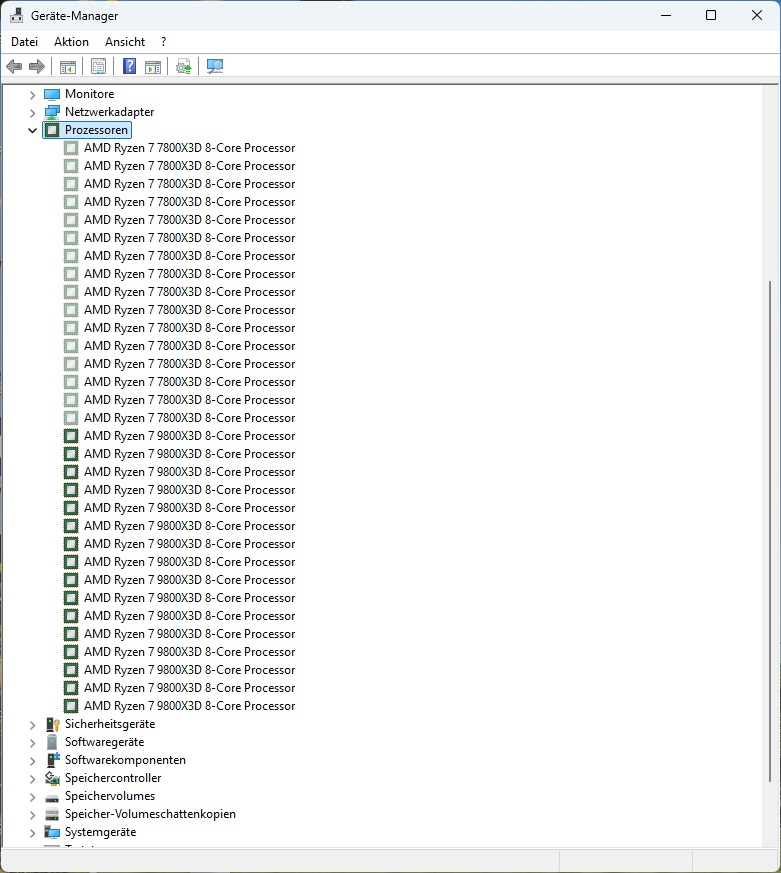This screenshot has height=873, width=781.
Task: Click the Speichercontroller category icon
Action: (52, 778)
